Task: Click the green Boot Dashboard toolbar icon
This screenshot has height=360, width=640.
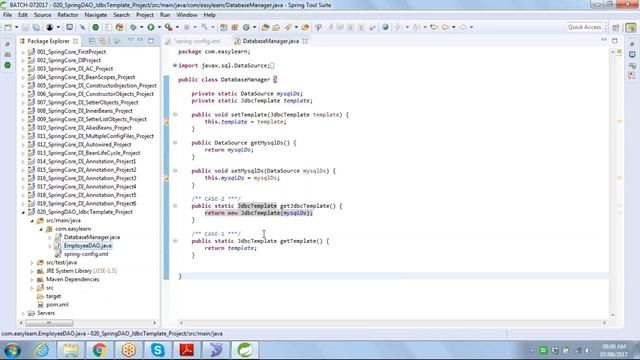Action: (96, 27)
